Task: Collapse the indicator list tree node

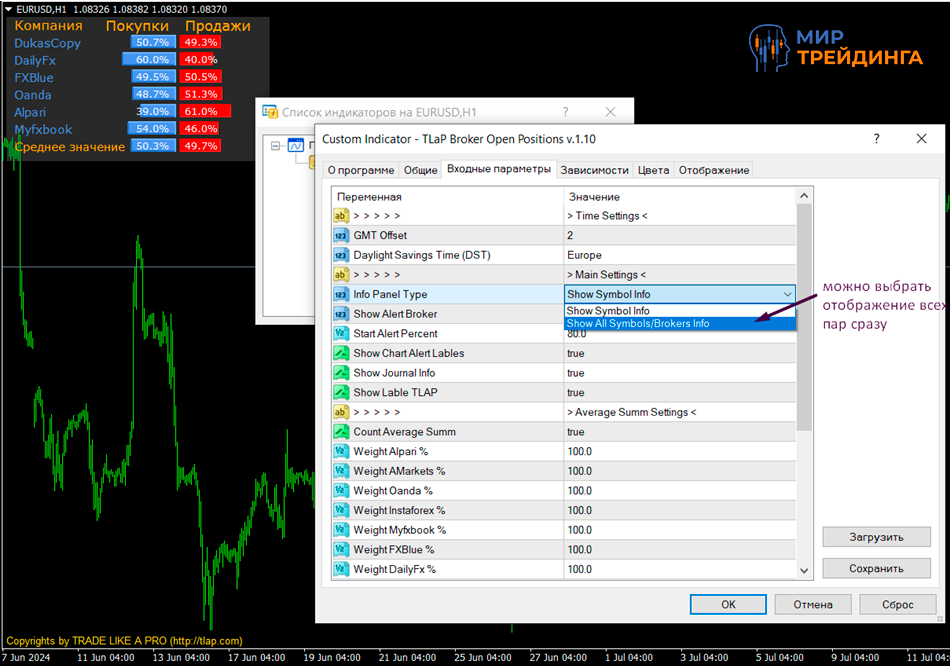Action: click(x=276, y=146)
